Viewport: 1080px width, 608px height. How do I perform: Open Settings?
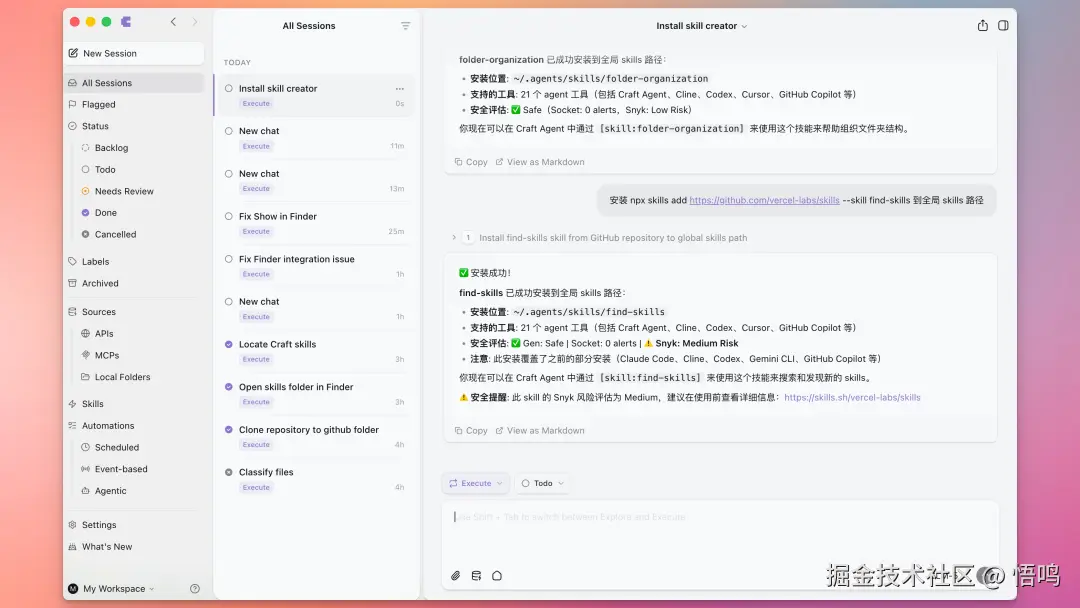98,525
